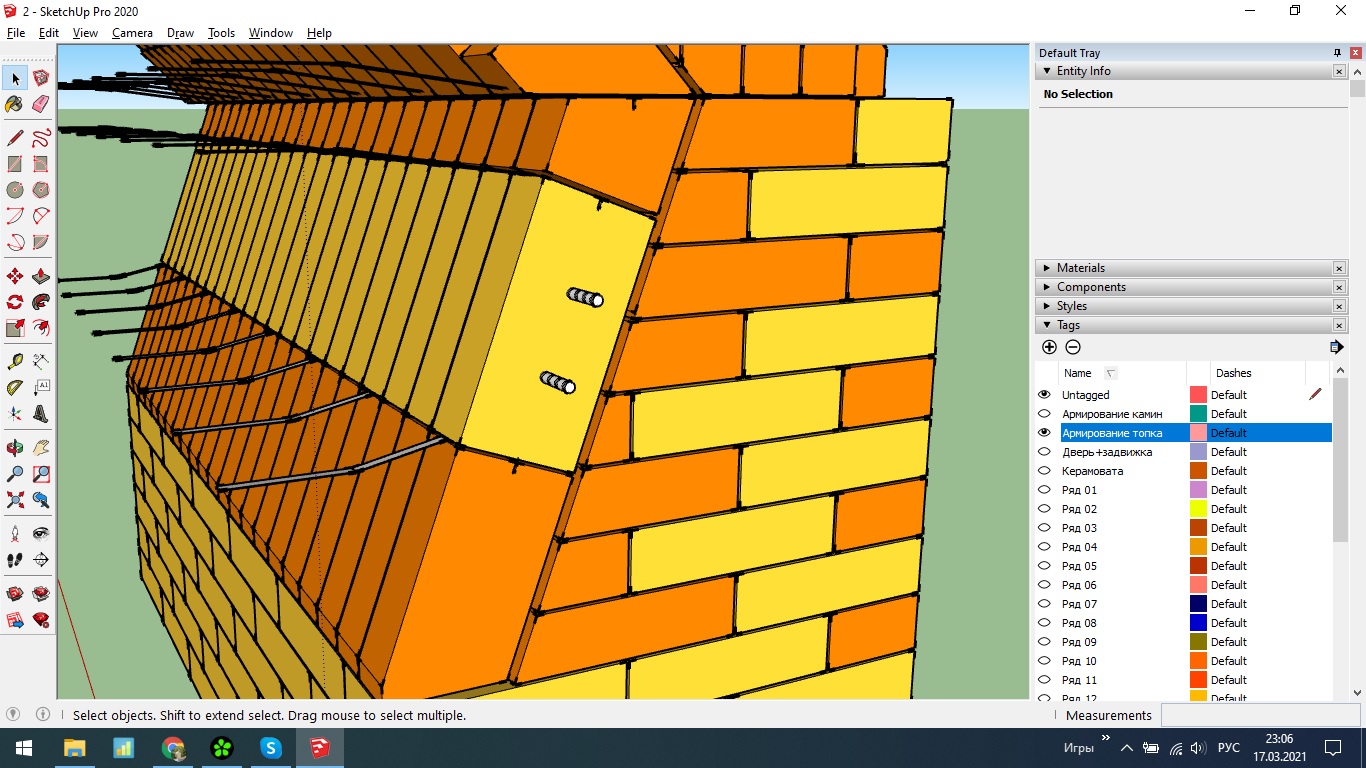Open the Camera menu
Screen dimensions: 1366x768
point(132,33)
